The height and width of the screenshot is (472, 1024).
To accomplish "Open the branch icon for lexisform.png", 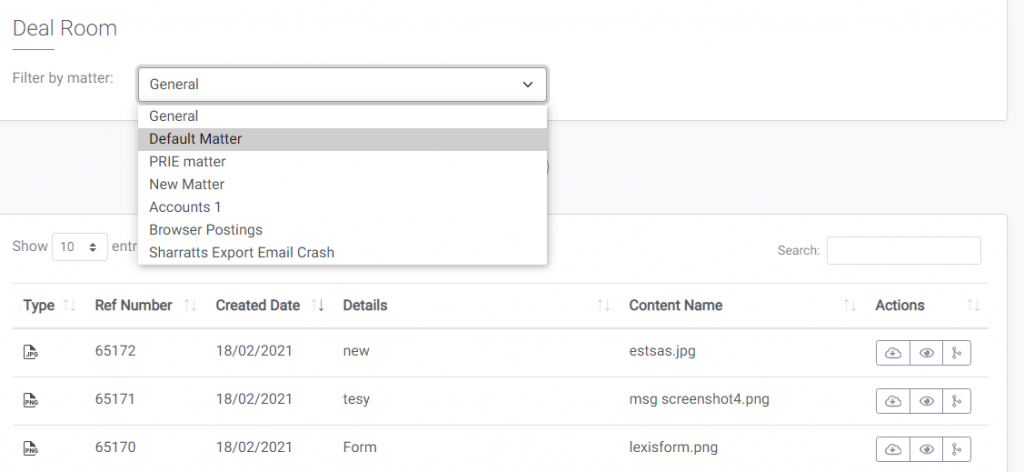I will [957, 449].
